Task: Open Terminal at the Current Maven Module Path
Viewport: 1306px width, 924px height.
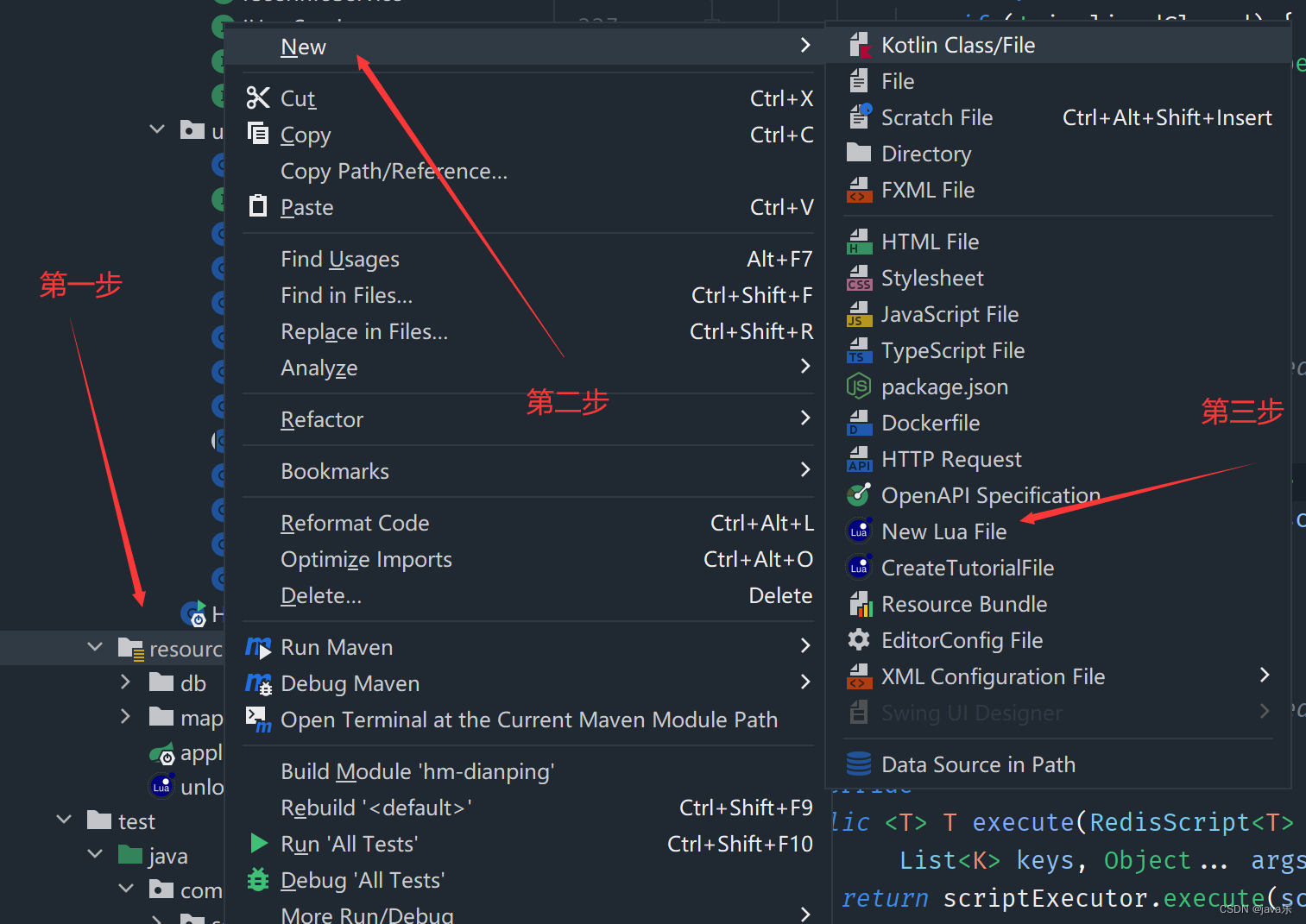Action: coord(529,719)
